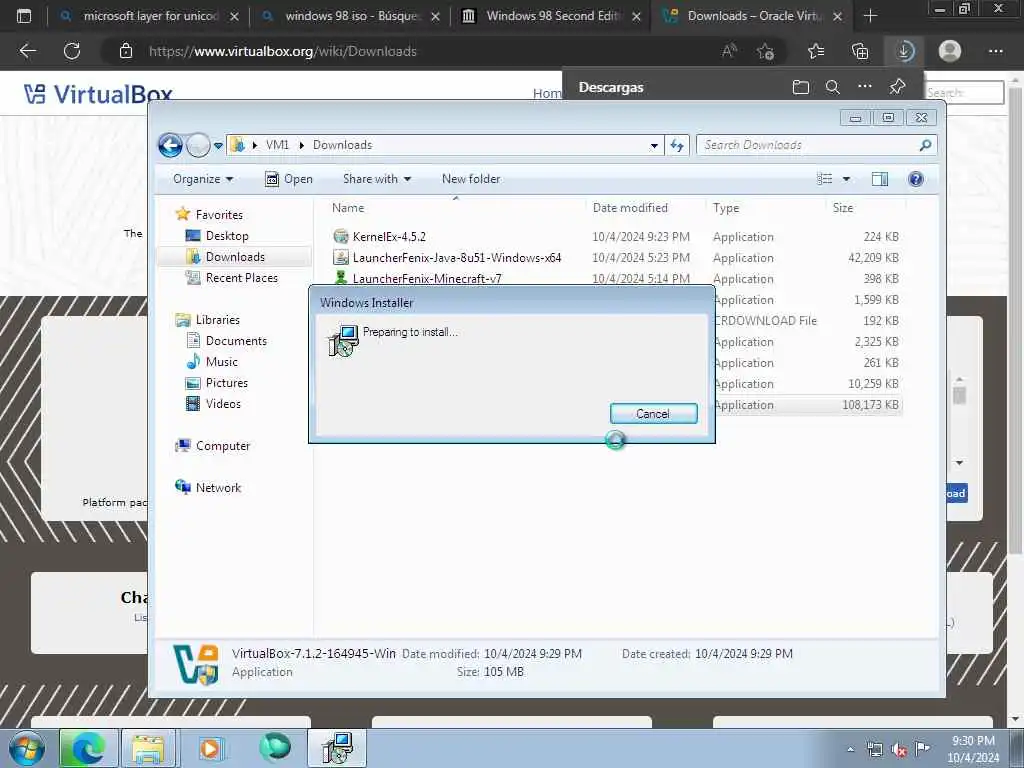Create a New folder
1024x768 pixels.
coord(471,179)
